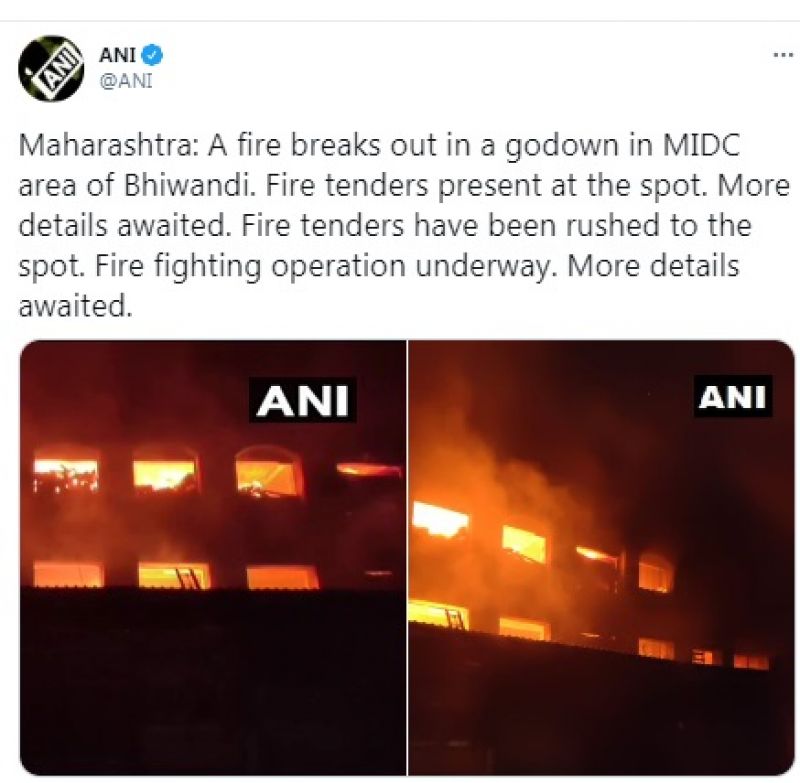Open the left fire photo thumbnail
Screen dimensions: 800x783
213,558
